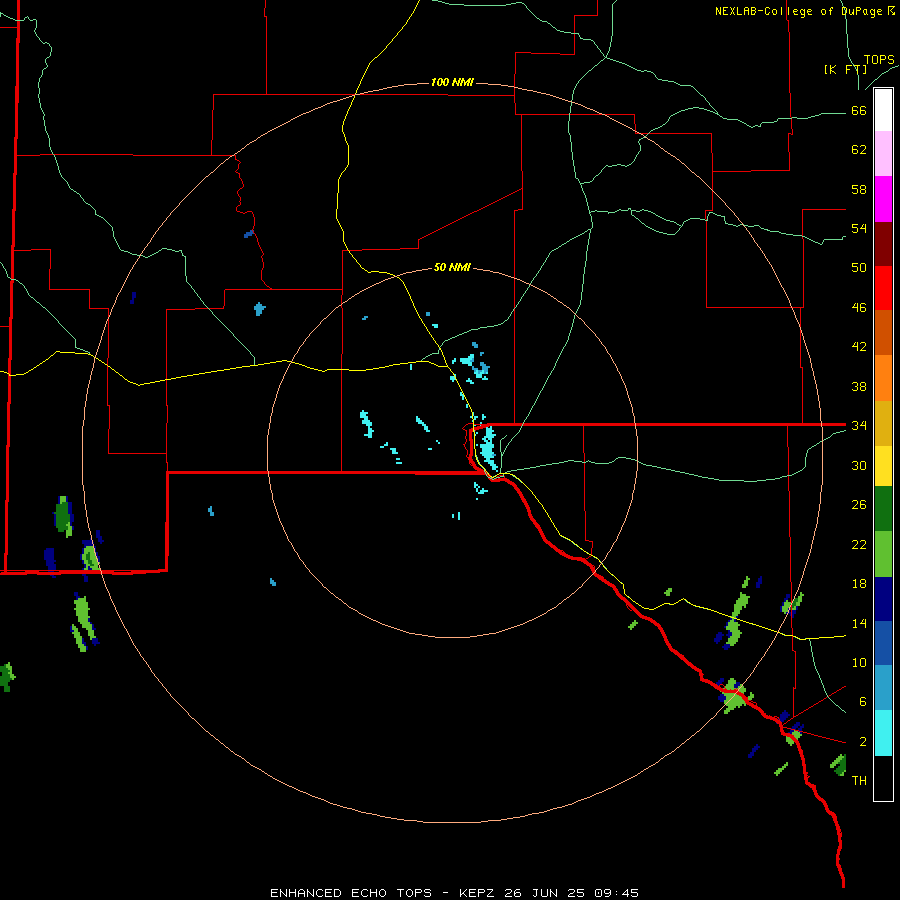The height and width of the screenshot is (900, 900).
Task: Click the legend value "46"
Action: coord(859,308)
